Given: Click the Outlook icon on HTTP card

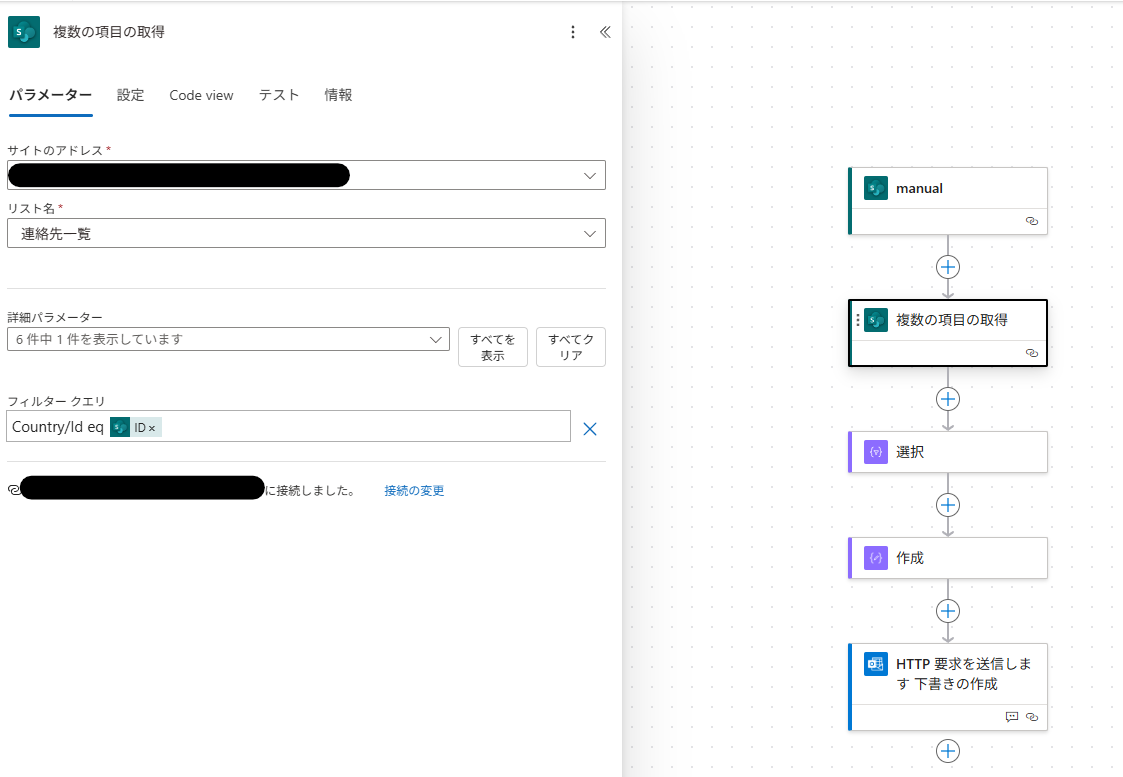Looking at the screenshot, I should [x=876, y=664].
